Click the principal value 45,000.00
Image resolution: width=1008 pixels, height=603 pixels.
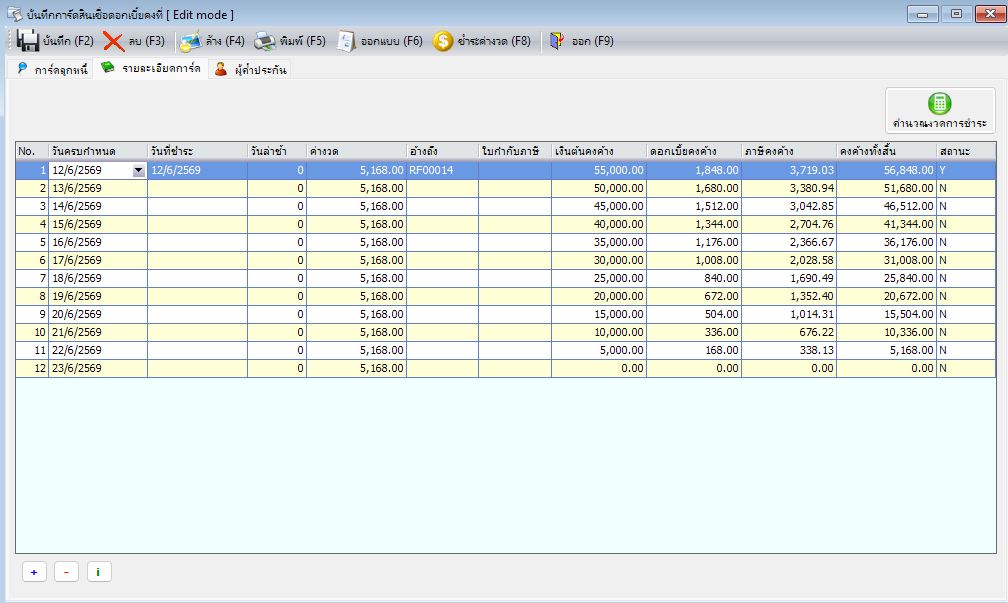coord(599,206)
